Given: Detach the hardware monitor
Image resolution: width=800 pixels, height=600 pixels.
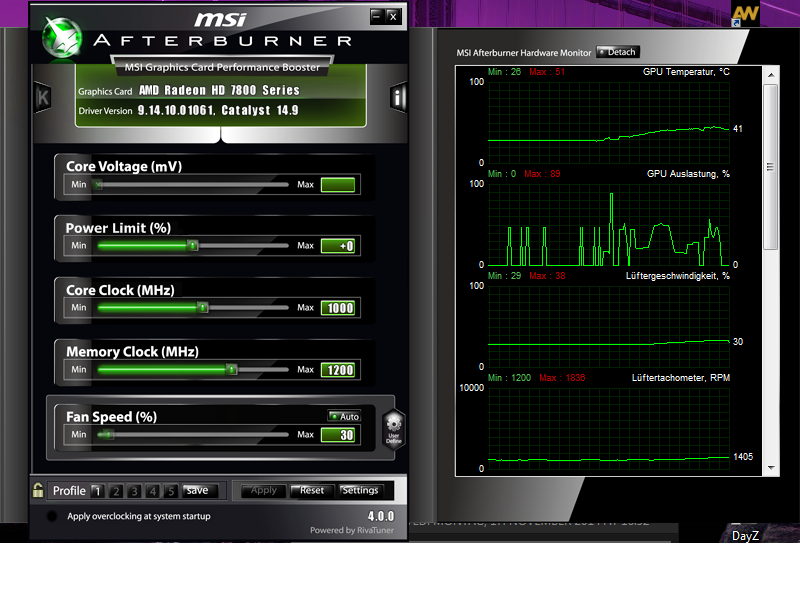Looking at the screenshot, I should click(x=617, y=52).
